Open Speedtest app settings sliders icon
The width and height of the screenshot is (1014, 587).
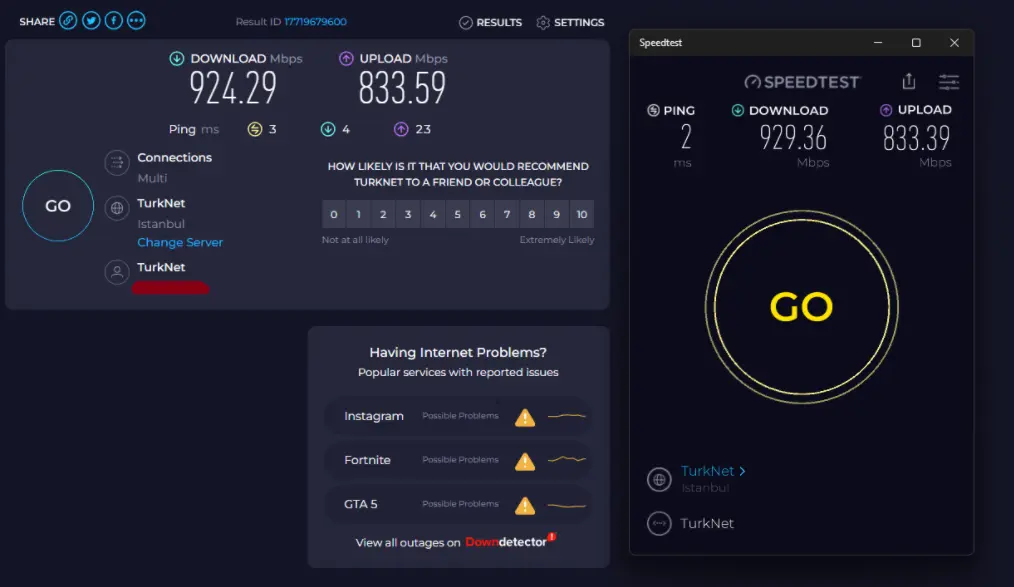click(x=949, y=82)
